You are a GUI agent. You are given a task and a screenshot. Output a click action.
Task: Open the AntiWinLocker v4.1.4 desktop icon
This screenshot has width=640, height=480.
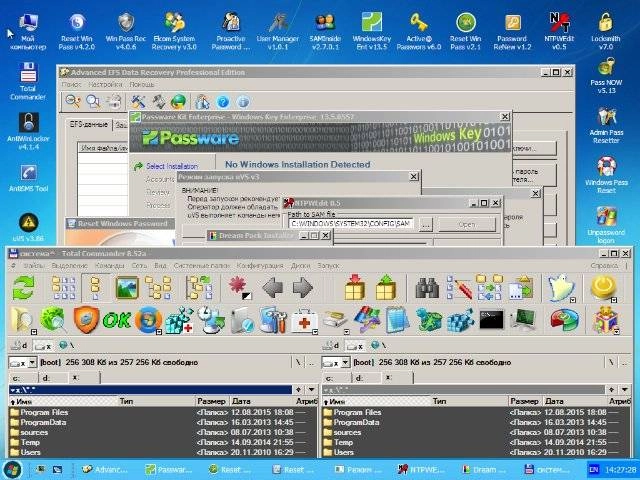click(x=28, y=131)
